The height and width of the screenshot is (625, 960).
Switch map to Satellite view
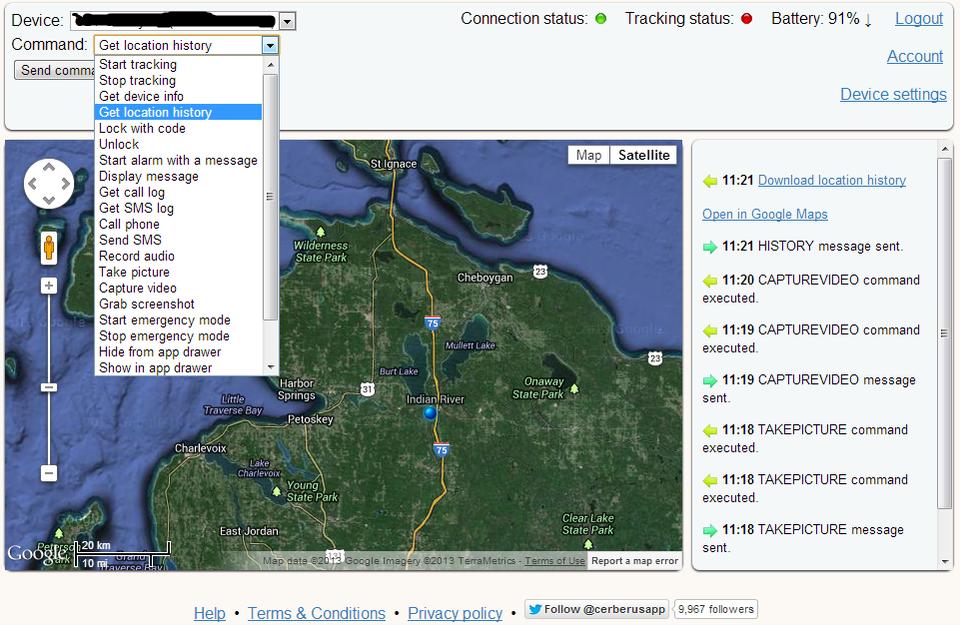[643, 155]
